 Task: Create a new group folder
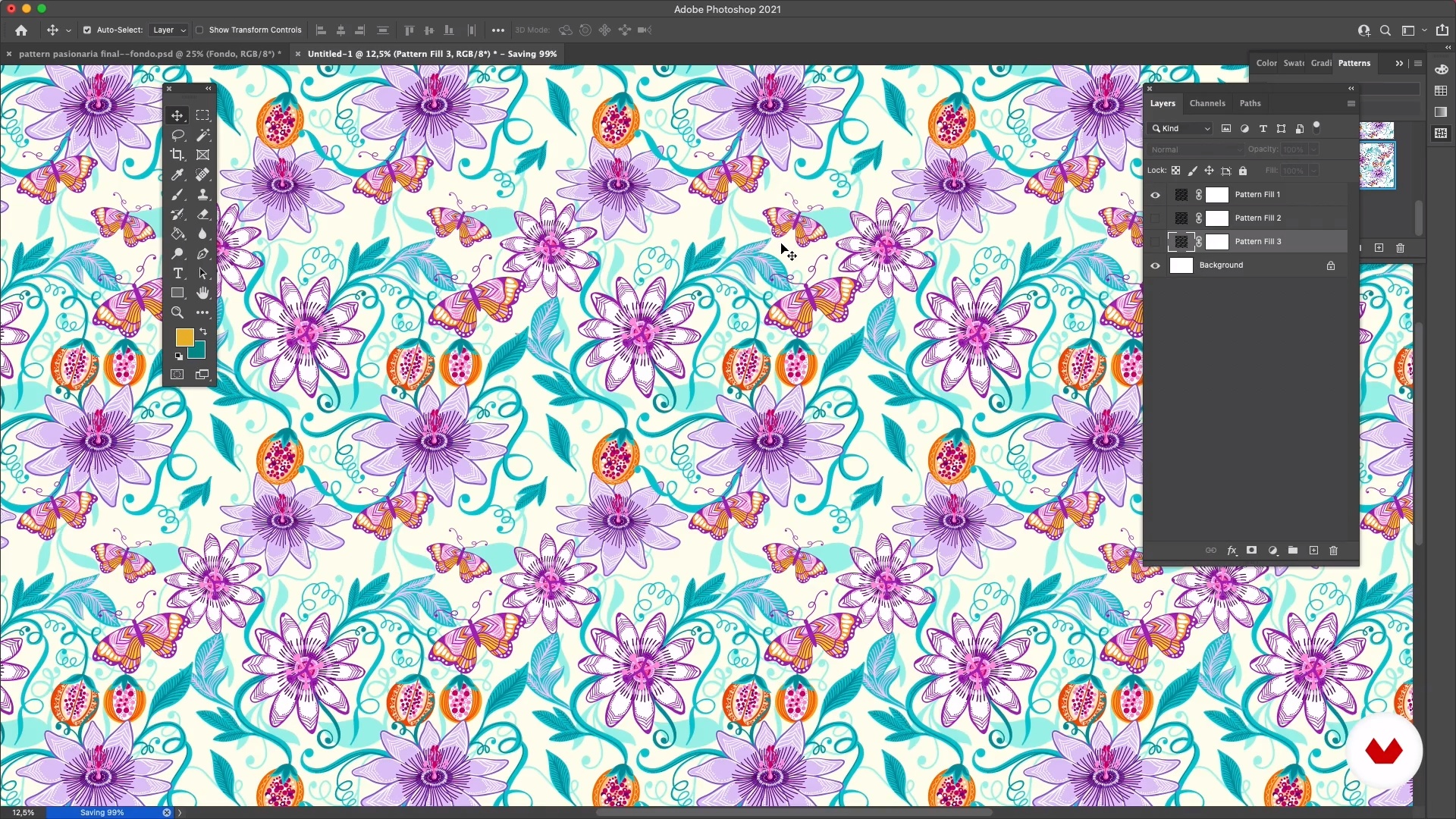(1293, 551)
